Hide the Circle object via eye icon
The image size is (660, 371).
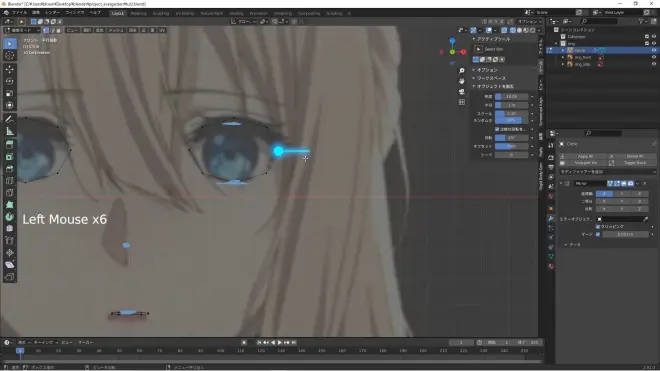point(654,50)
